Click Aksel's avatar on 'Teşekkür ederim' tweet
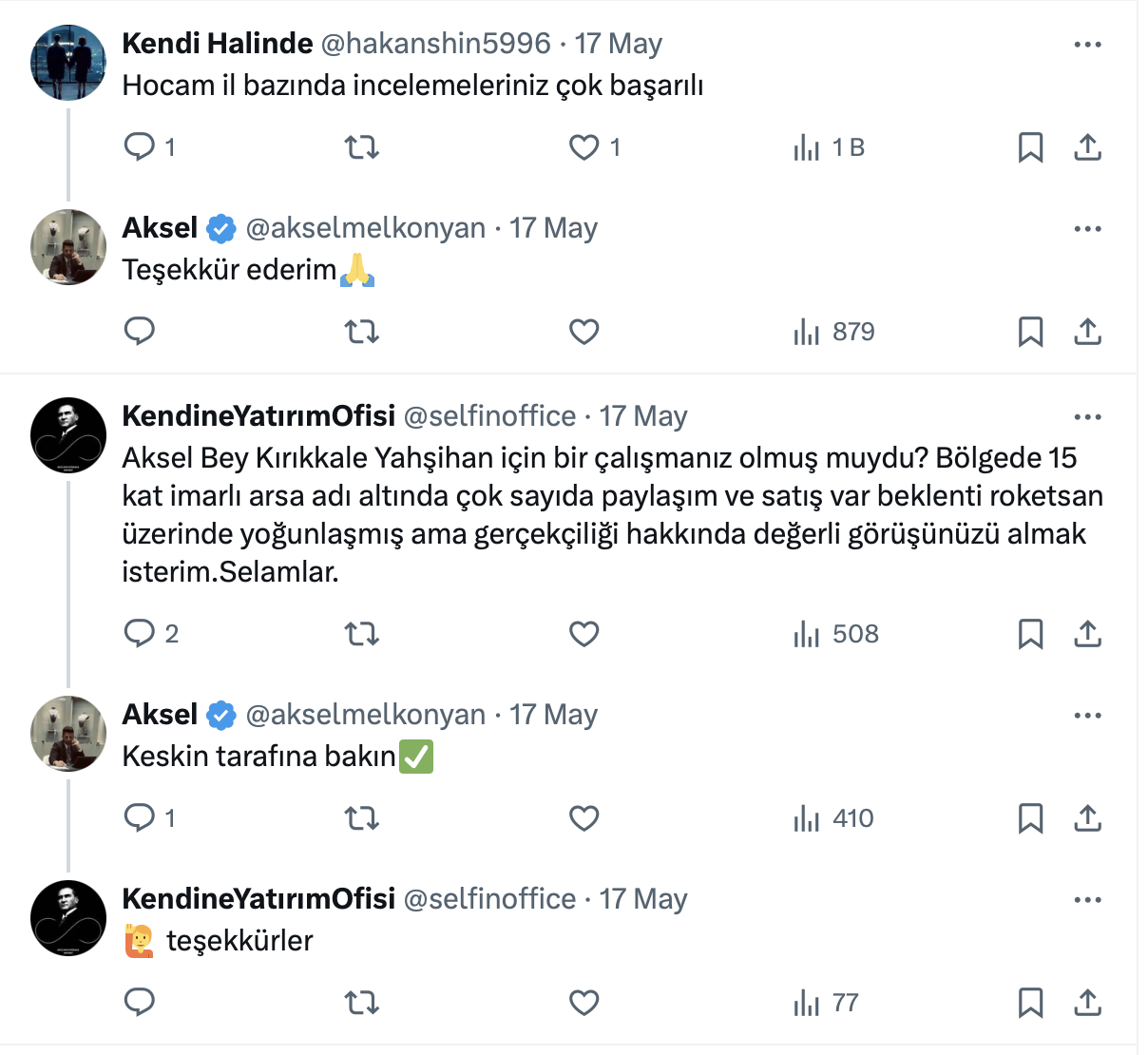 (68, 247)
